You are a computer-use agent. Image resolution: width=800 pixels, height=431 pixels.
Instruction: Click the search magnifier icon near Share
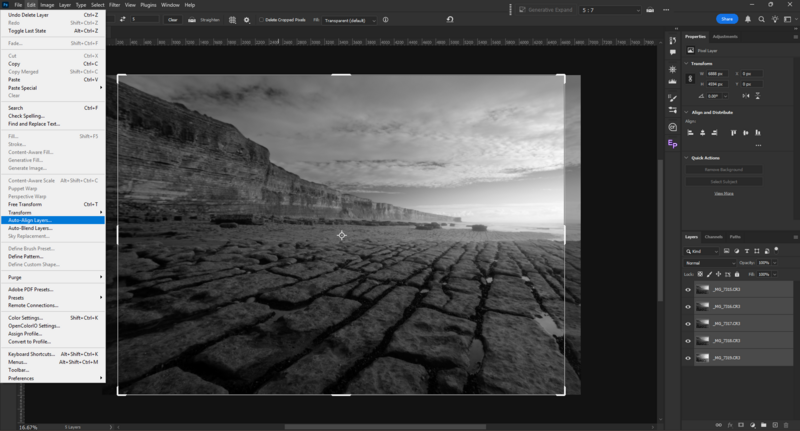[x=761, y=19]
